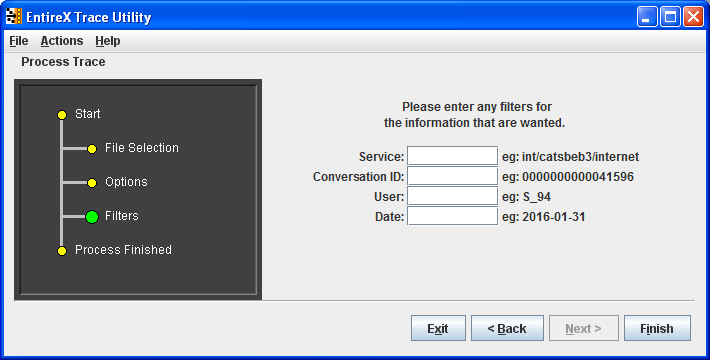
Task: Click the Process Finished step dot
Action: [x=62, y=251]
